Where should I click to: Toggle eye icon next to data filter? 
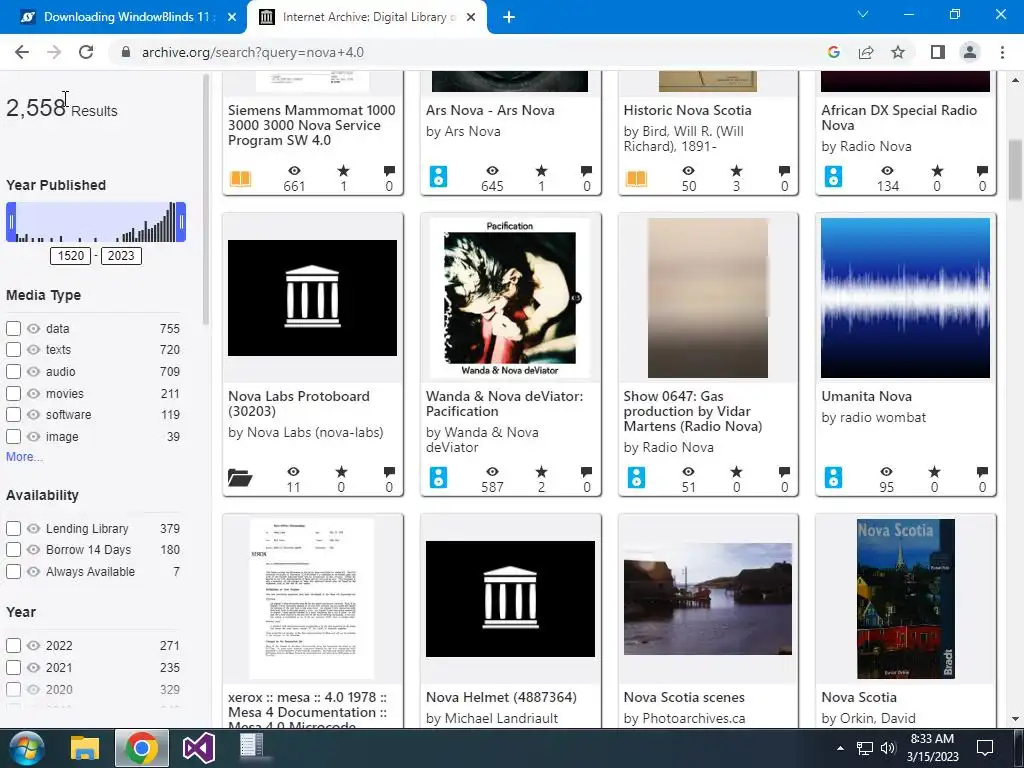[33, 328]
